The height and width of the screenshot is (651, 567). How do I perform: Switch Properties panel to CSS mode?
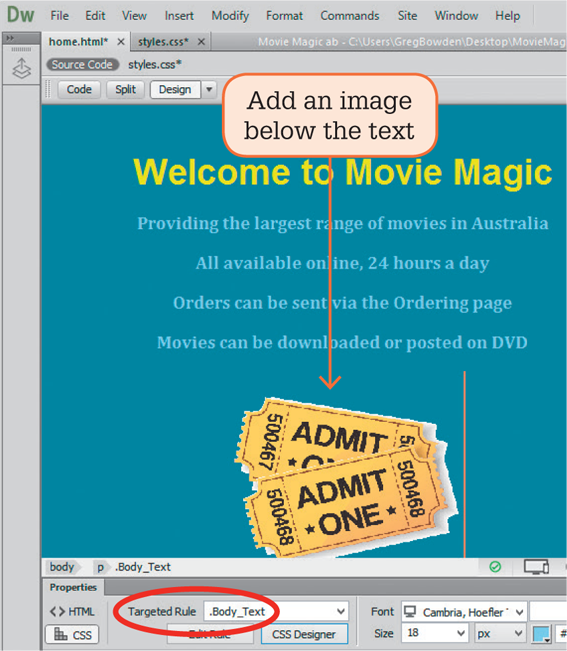click(72, 635)
